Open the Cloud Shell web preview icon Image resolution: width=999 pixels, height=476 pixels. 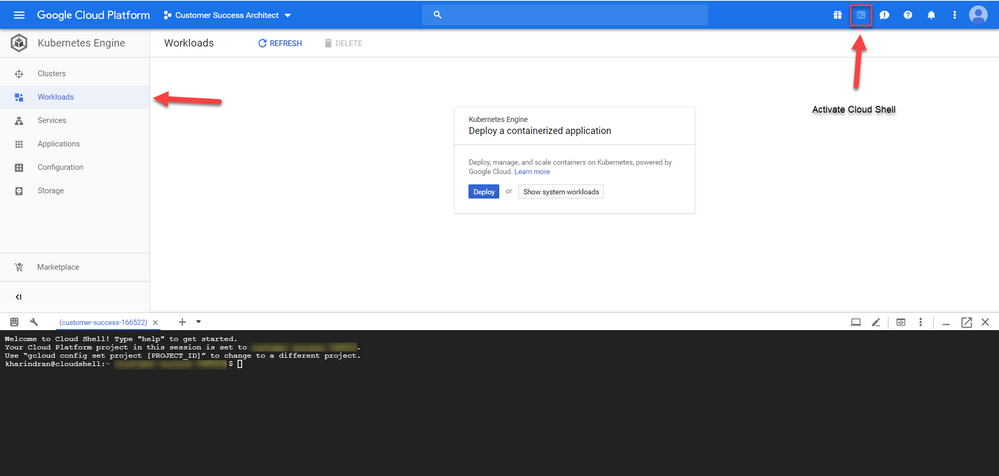click(901, 322)
